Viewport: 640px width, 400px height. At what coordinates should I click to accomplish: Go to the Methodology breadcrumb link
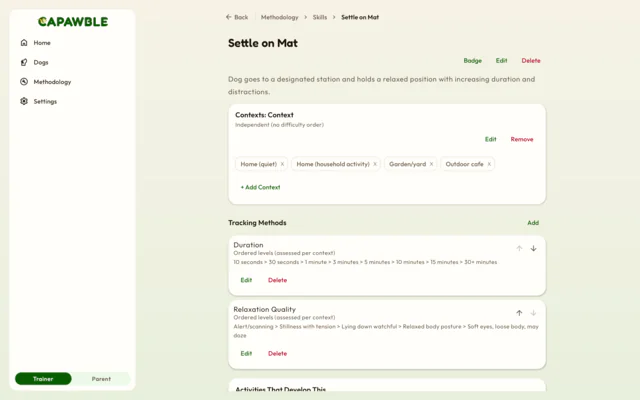(x=280, y=17)
